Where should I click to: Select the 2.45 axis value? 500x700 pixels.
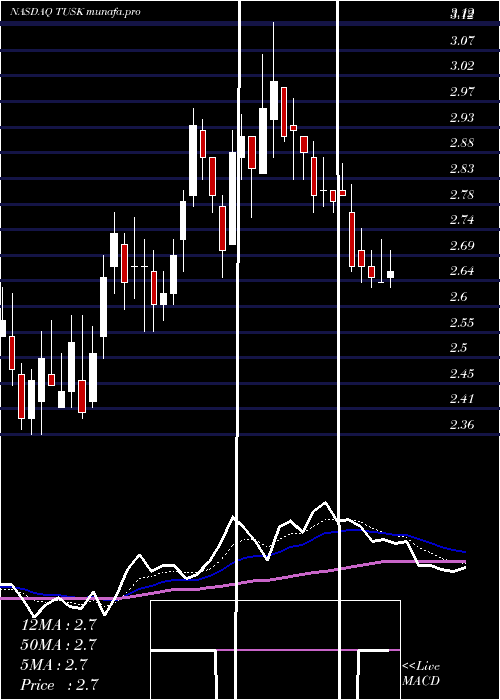tap(462, 374)
